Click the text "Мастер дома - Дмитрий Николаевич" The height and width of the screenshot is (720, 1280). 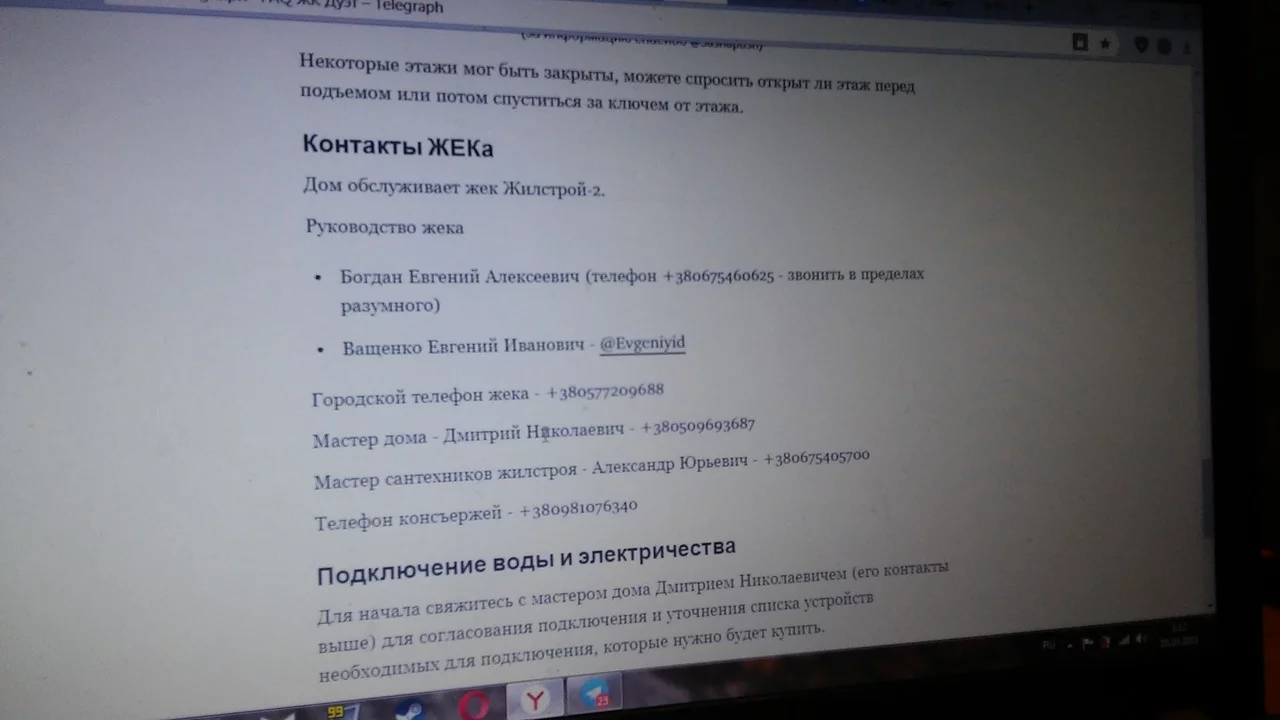[468, 435]
